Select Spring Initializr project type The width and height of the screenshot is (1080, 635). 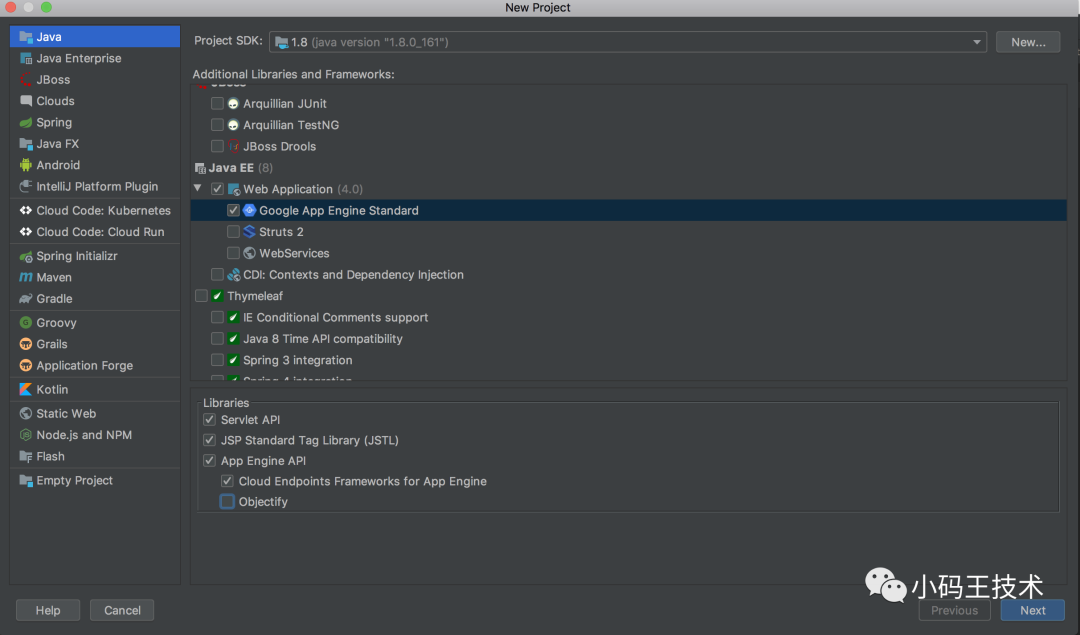click(94, 256)
